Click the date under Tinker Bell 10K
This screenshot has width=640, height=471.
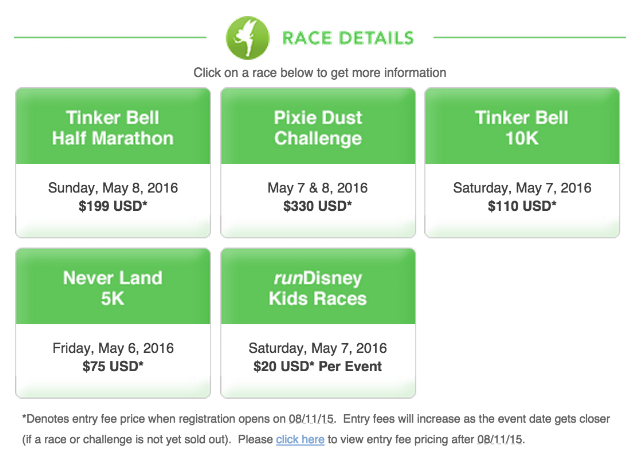(x=522, y=188)
